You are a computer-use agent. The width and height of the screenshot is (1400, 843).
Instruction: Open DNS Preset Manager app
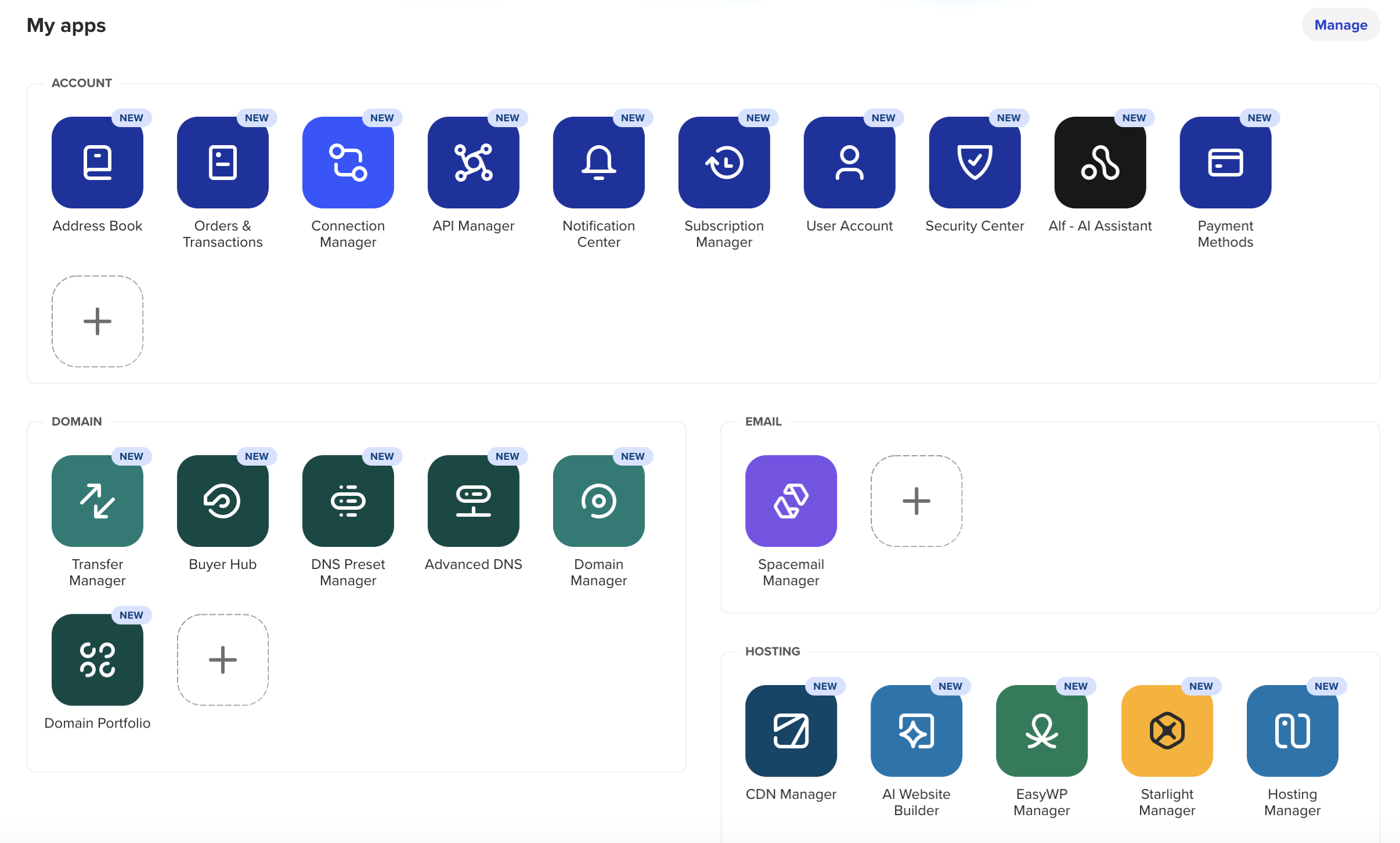point(348,501)
